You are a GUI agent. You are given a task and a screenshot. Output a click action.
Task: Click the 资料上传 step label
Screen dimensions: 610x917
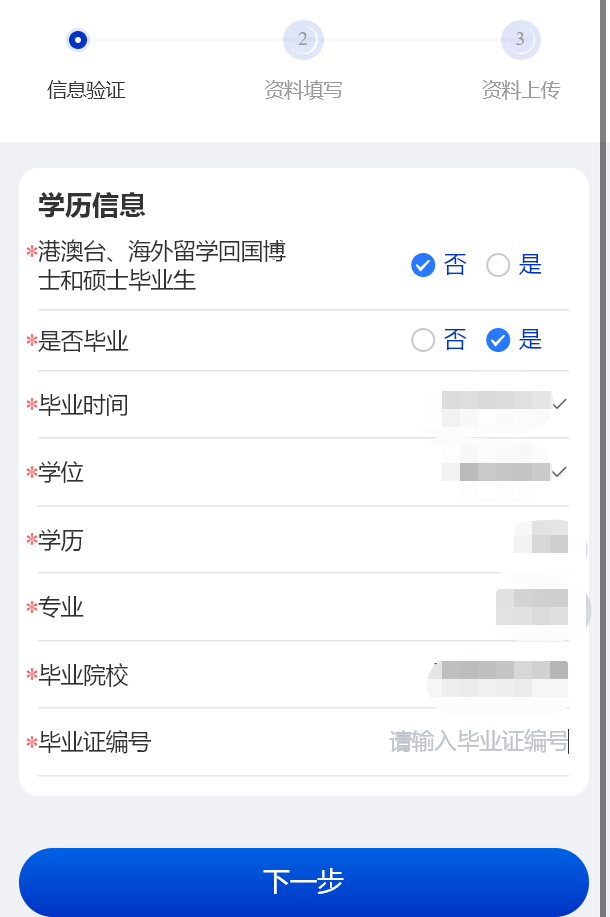click(520, 90)
